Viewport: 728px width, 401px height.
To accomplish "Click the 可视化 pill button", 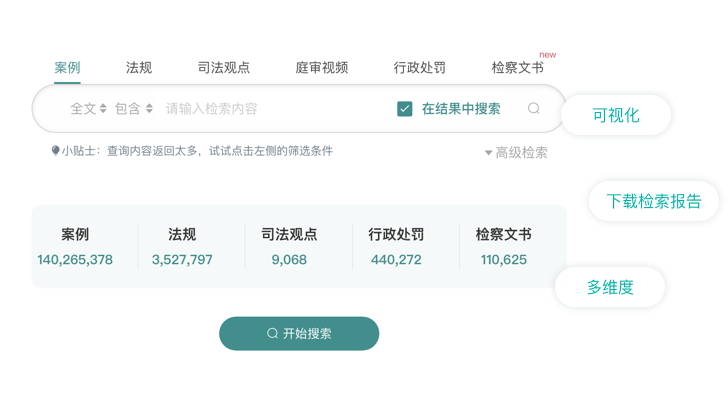I will [616, 116].
